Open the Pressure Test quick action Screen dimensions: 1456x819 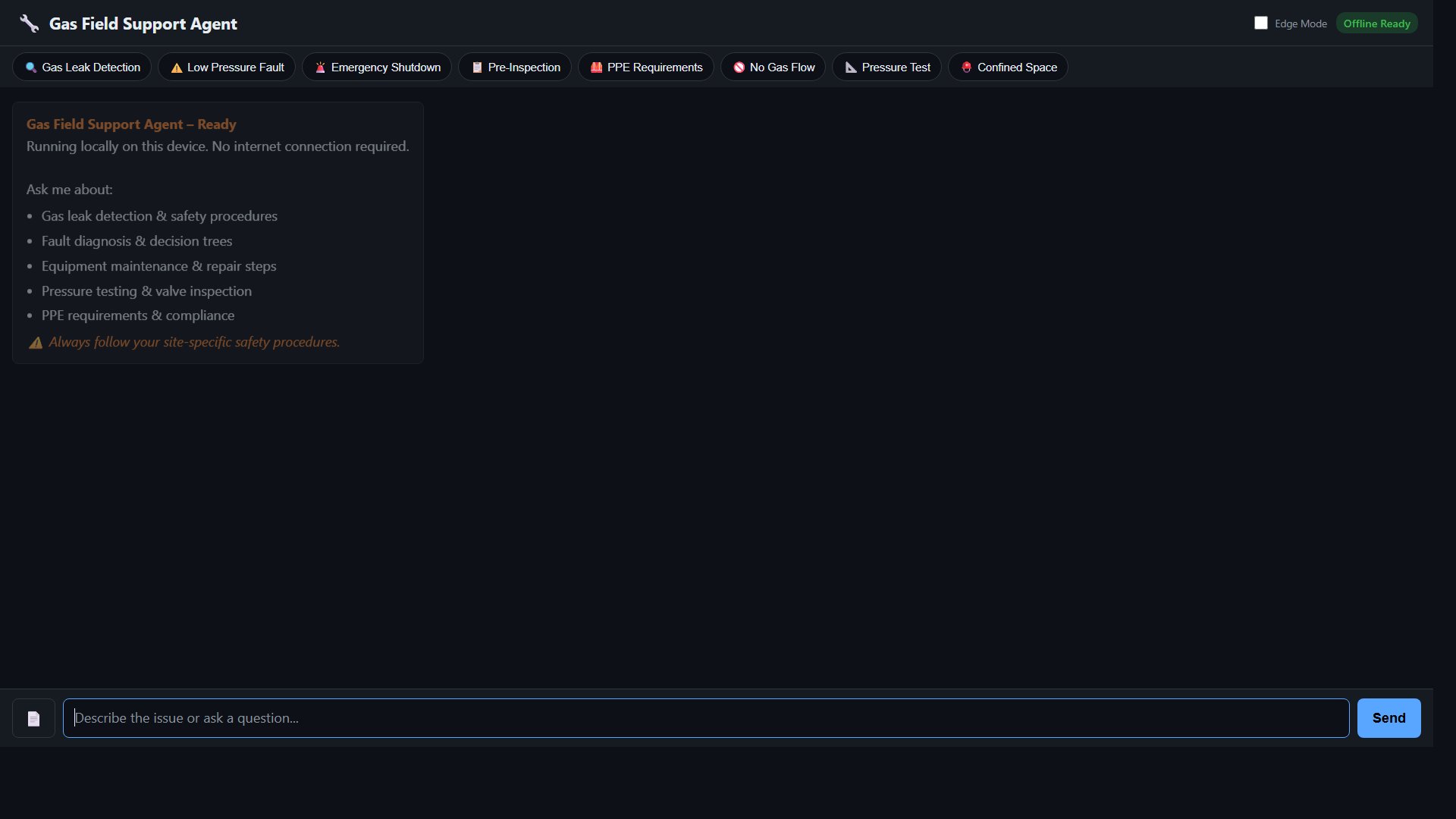click(886, 67)
